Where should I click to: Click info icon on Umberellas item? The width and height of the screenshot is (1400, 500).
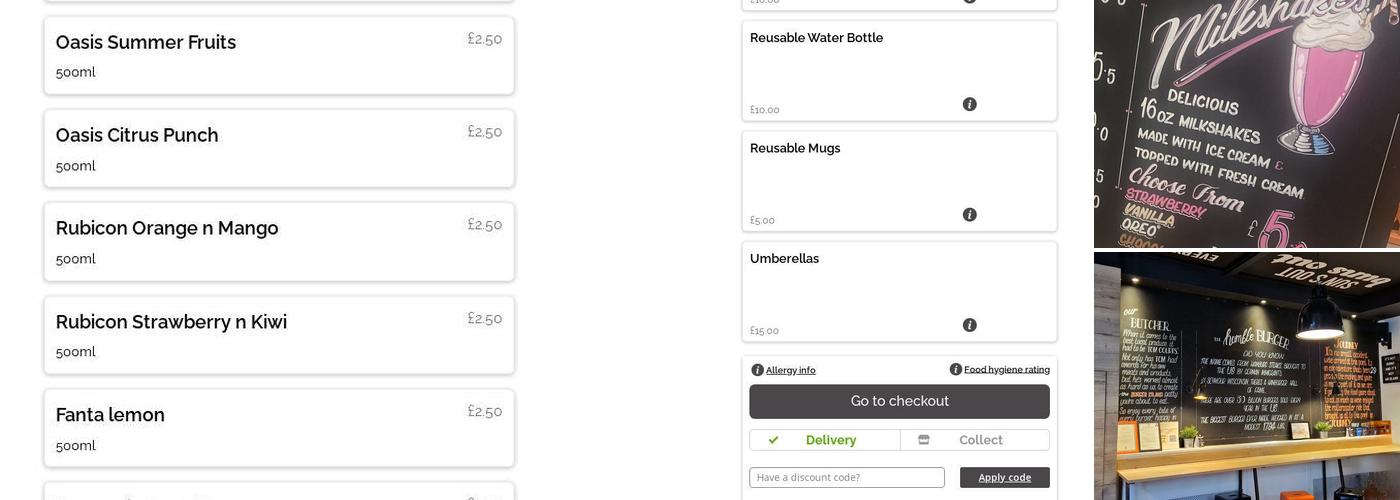[969, 325]
